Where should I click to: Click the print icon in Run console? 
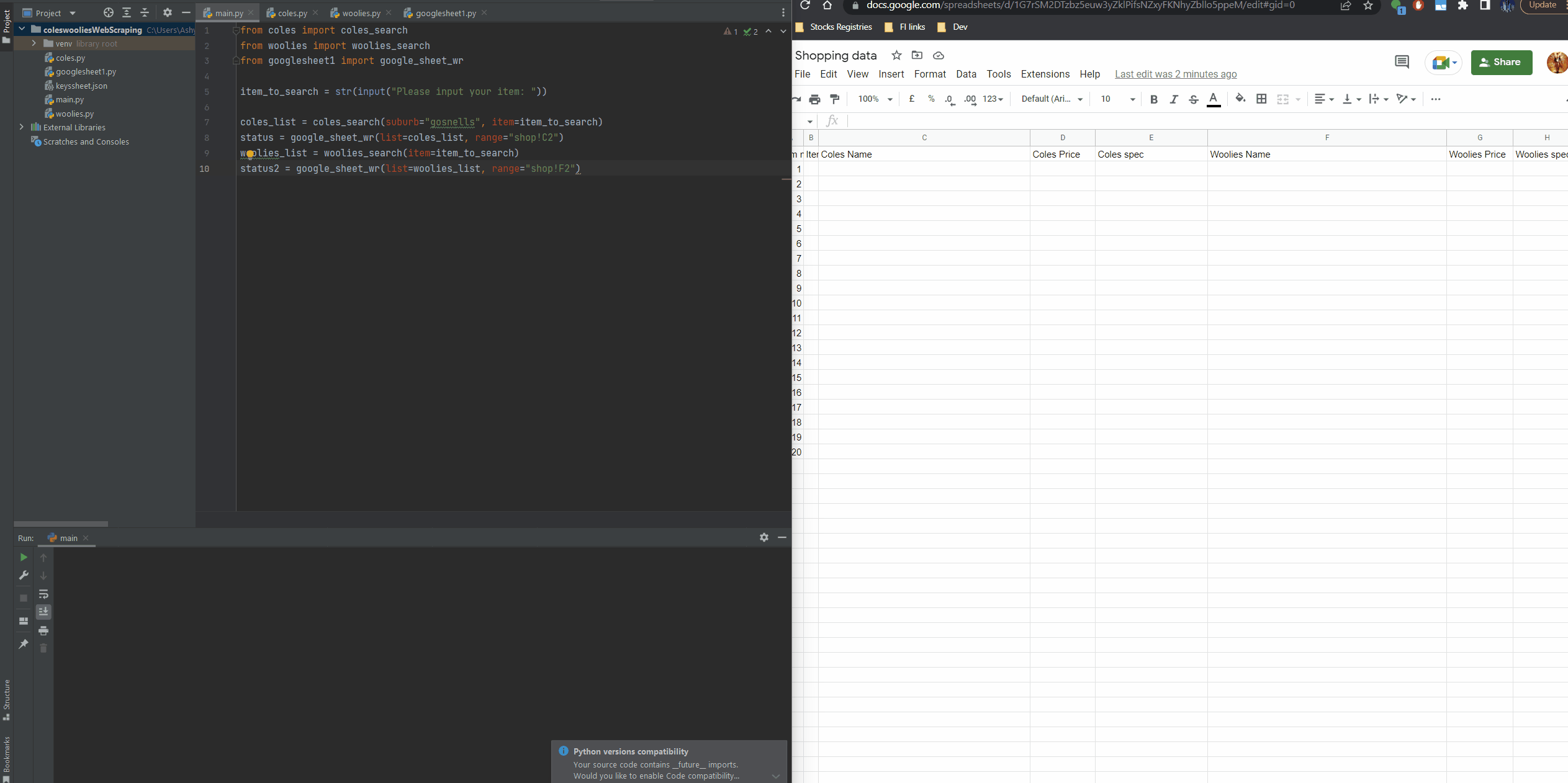pos(43,630)
